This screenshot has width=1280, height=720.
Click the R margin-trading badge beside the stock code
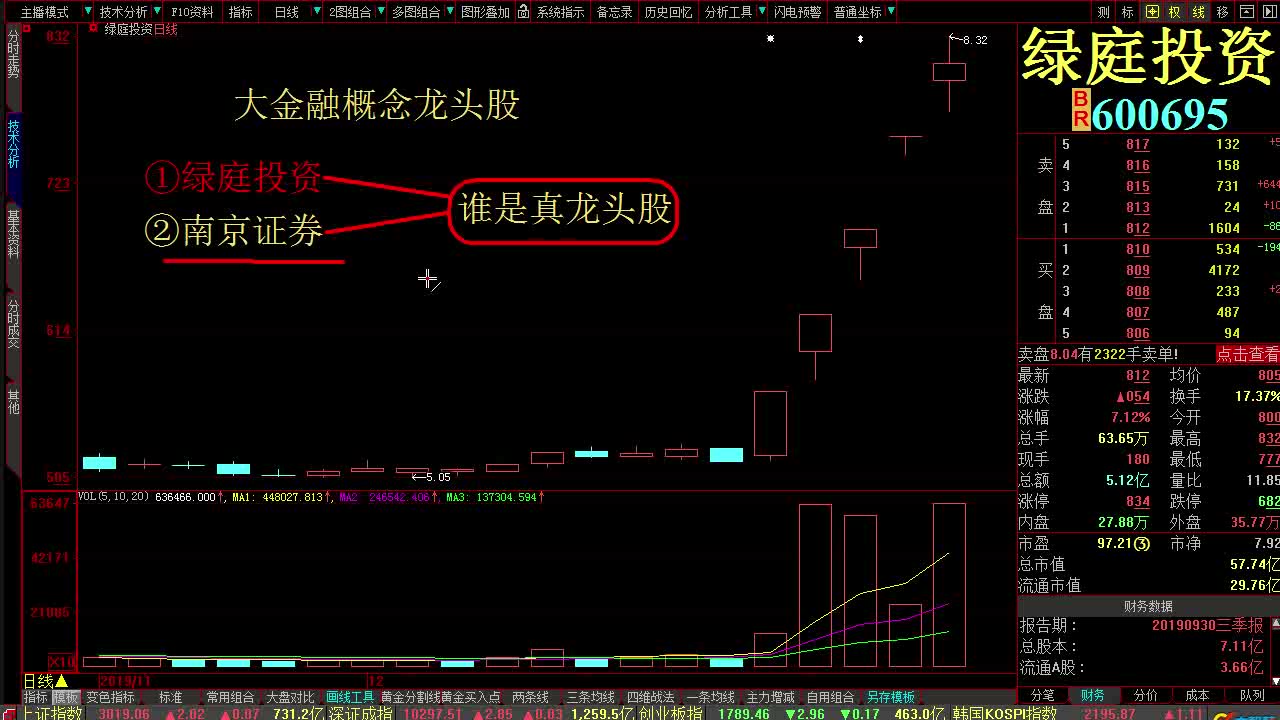[x=1080, y=121]
